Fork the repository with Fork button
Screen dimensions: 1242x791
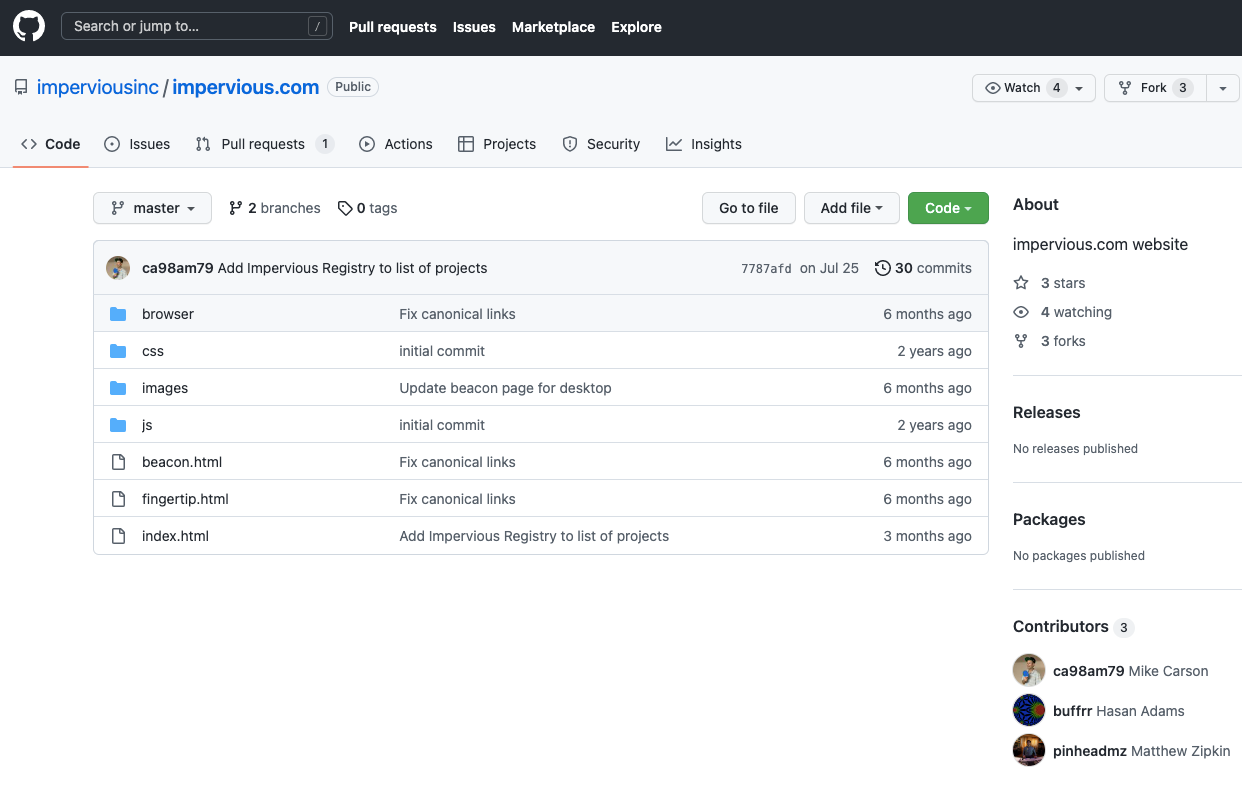click(x=1155, y=88)
